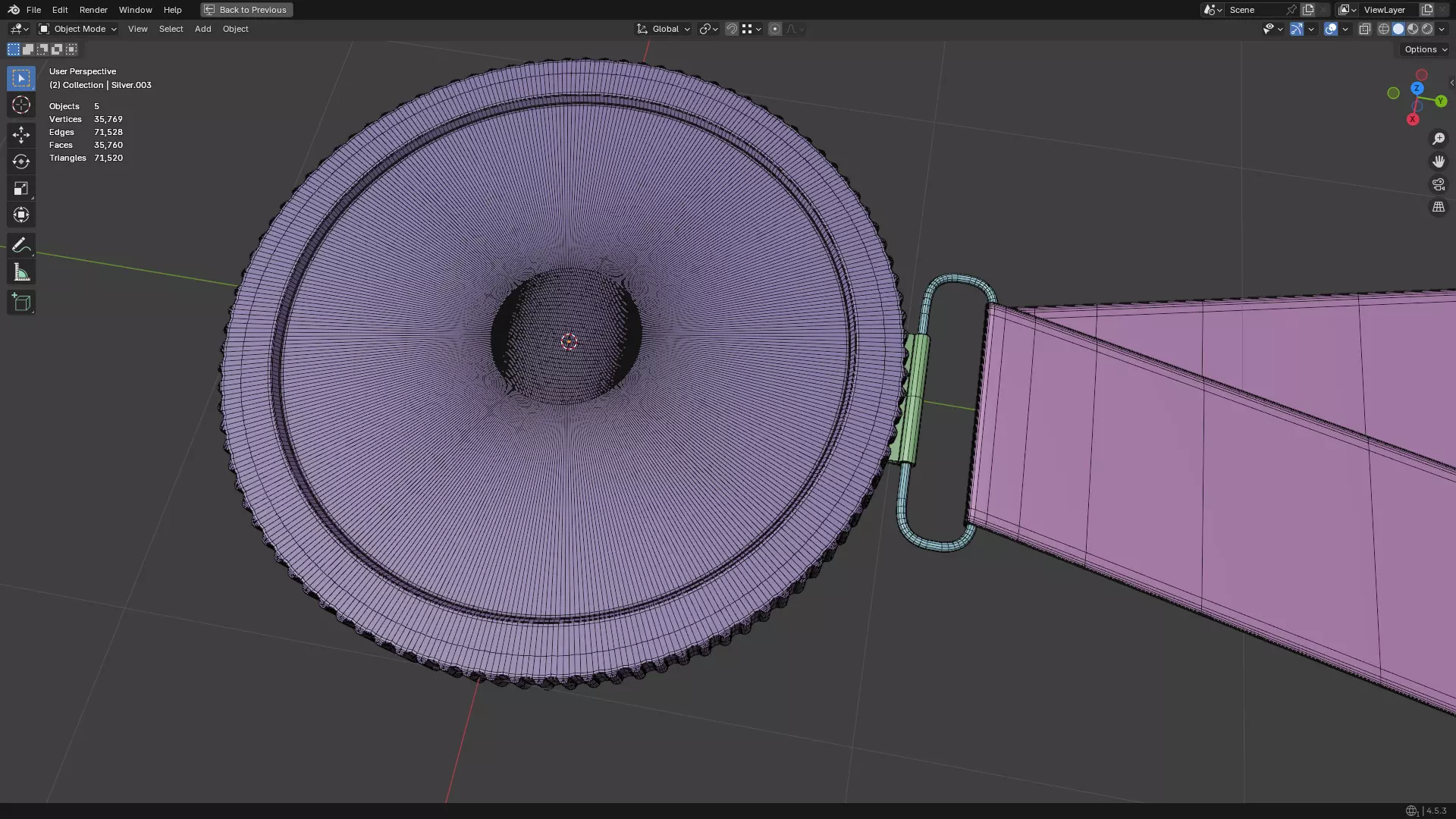Switch to wireframe shading
This screenshot has height=819, width=1456.
[x=1383, y=29]
